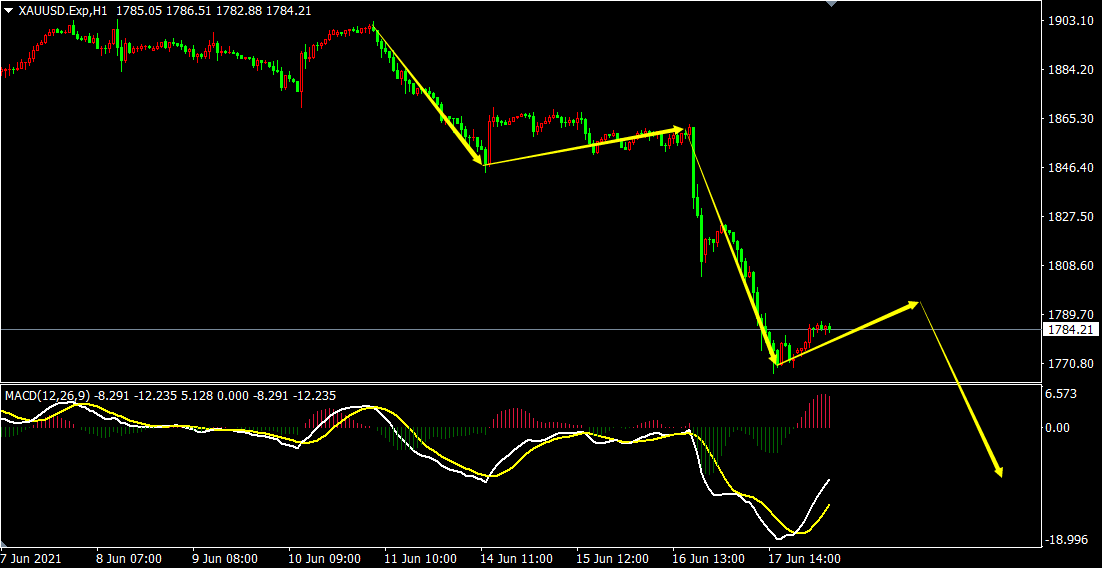This screenshot has height=568, width=1102.
Task: Click the chart shift marker triangle at top
Action: [x=832, y=4]
